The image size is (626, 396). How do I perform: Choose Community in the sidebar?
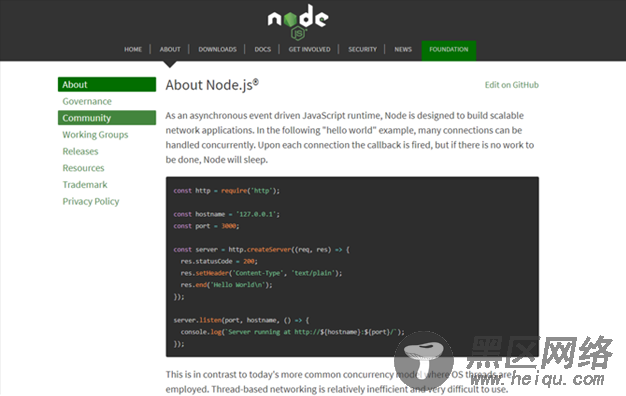tap(107, 118)
